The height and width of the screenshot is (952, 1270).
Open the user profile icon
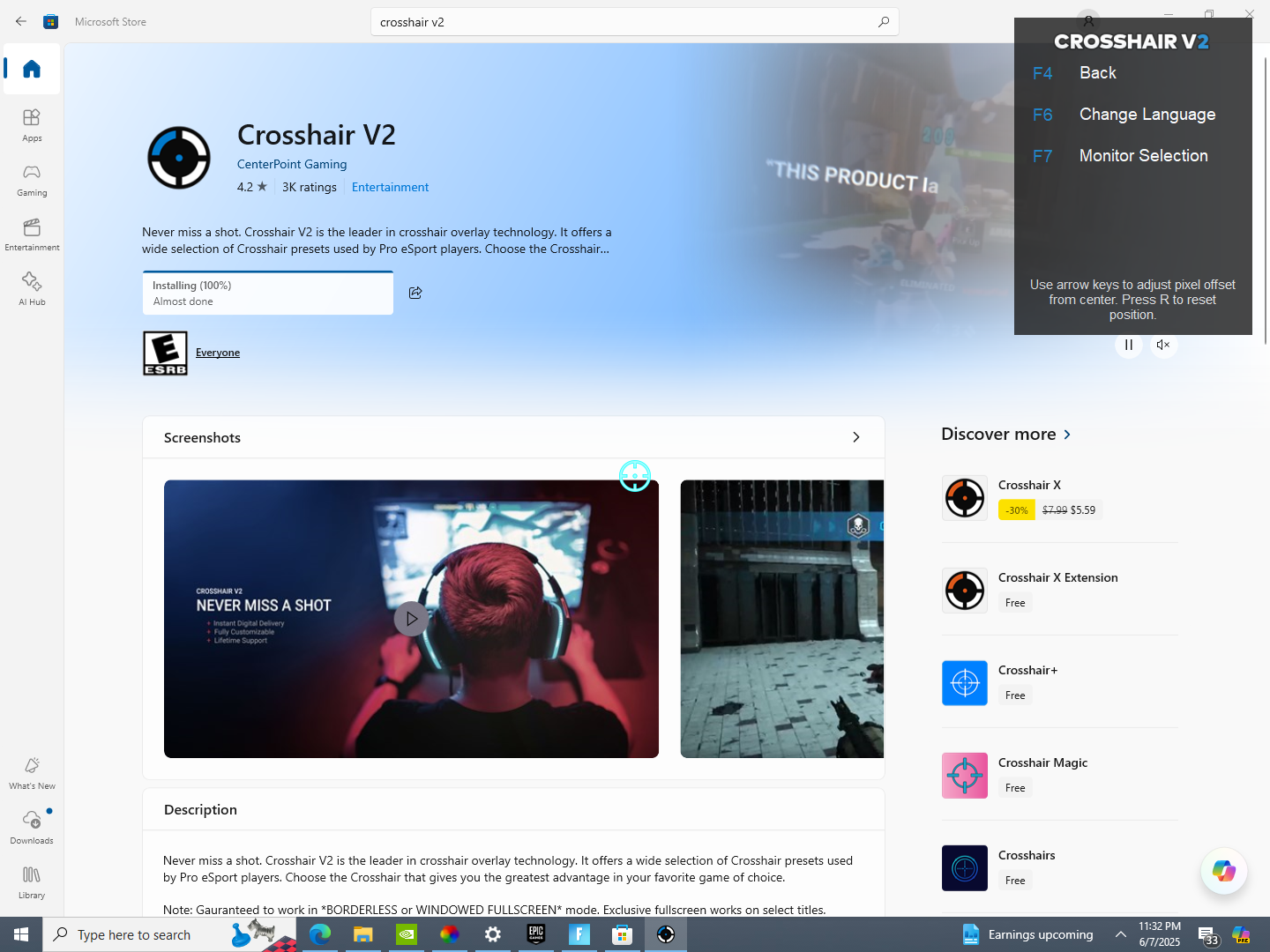click(1089, 19)
